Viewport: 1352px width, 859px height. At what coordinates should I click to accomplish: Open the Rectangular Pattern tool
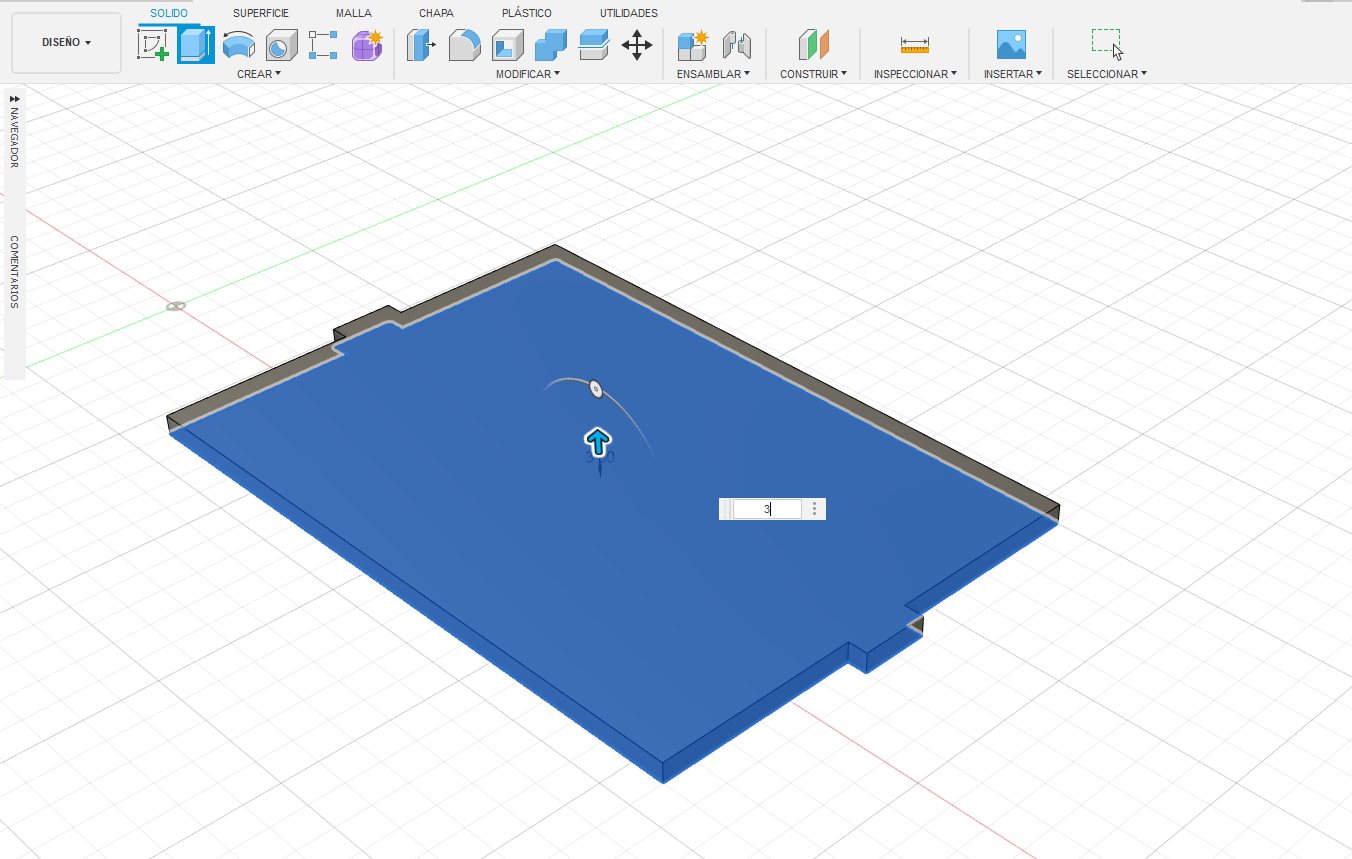click(323, 46)
